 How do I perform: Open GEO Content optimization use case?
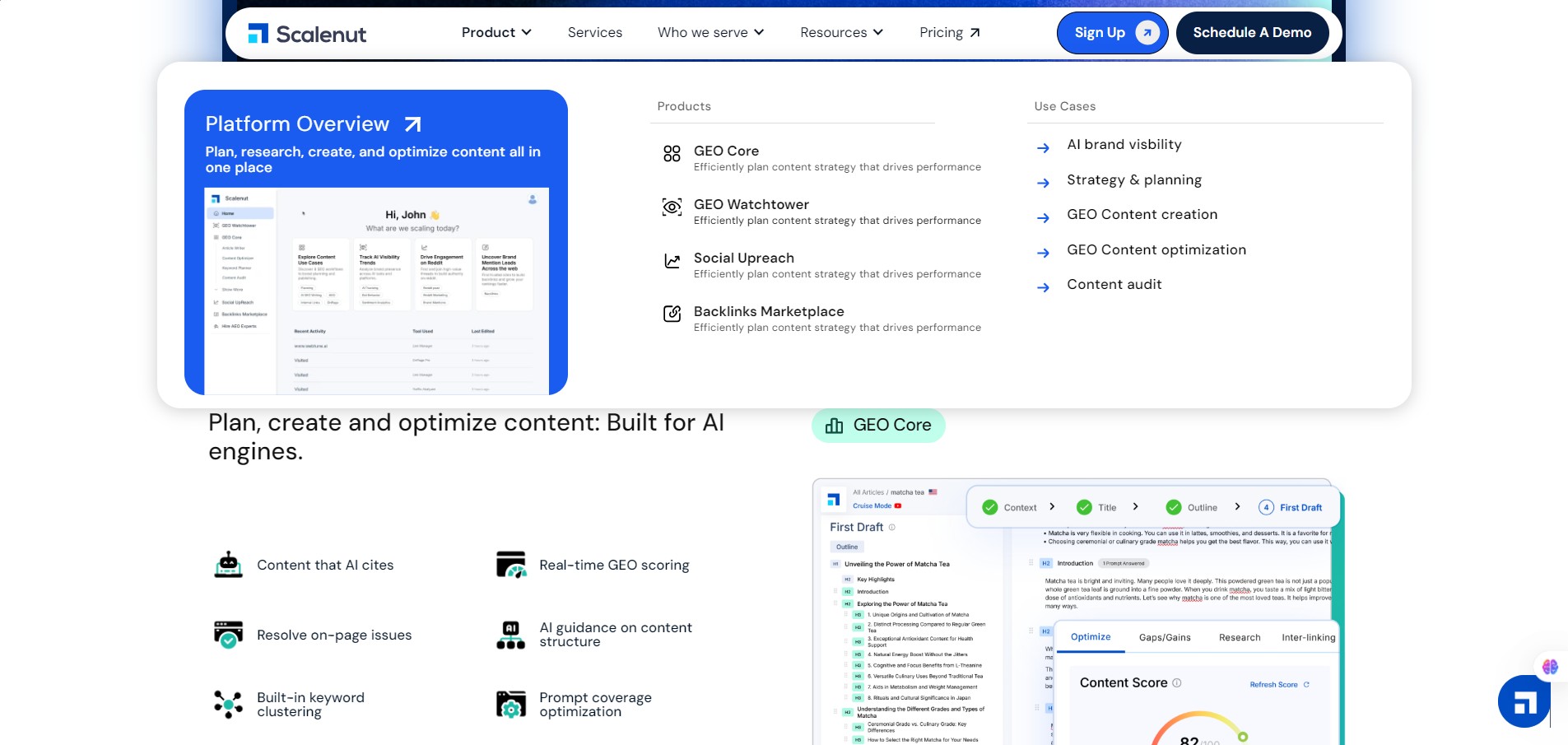1156,250
